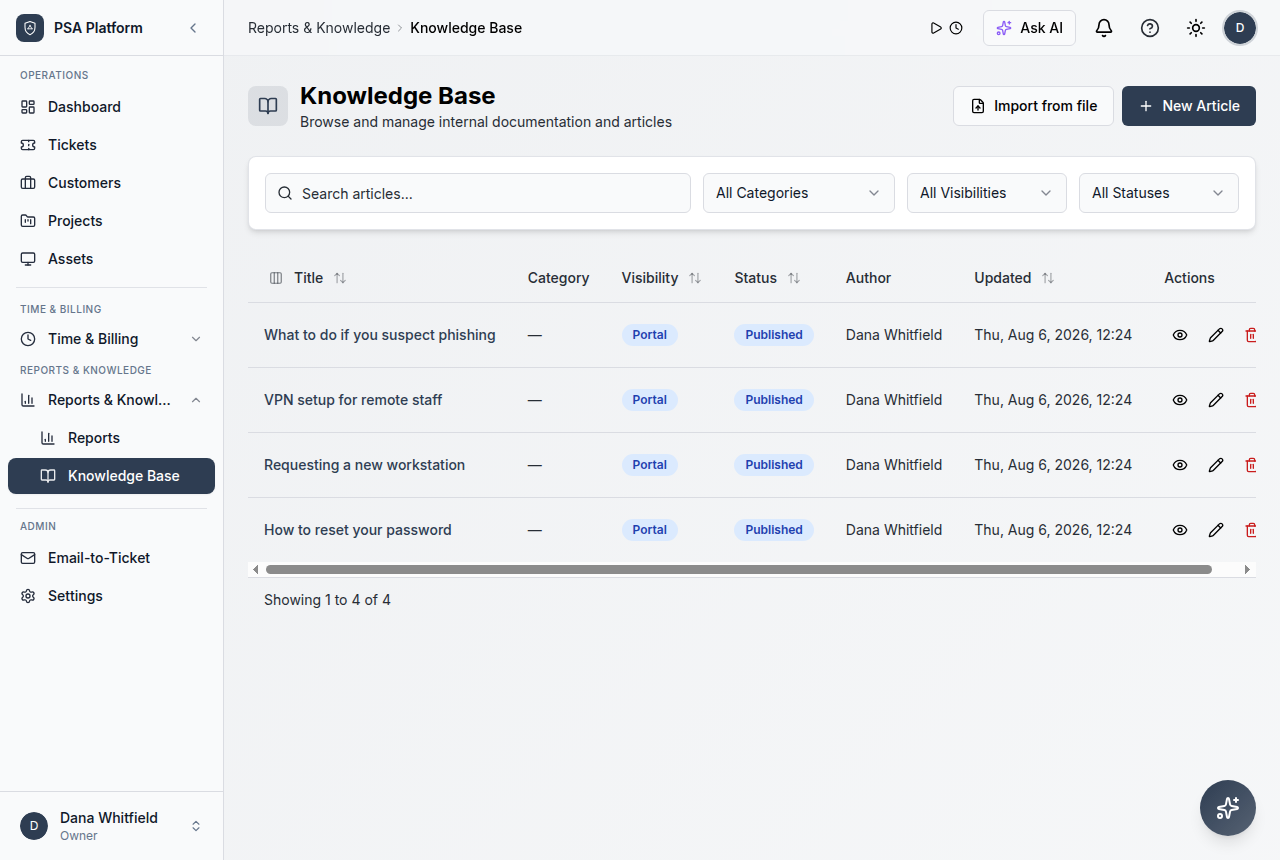The image size is (1280, 860).
Task: Open 'Requesting a new workstation' row
Action: tap(752, 465)
